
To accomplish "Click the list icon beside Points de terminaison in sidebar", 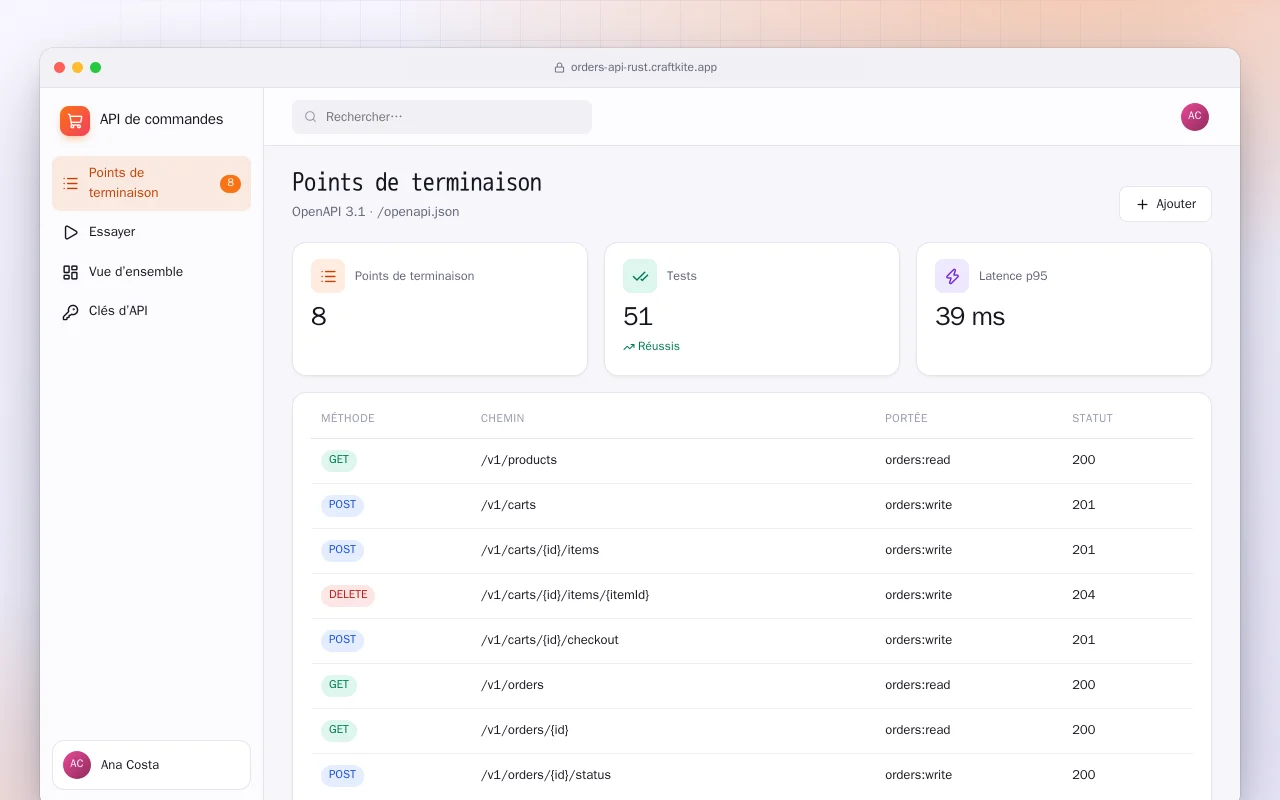I will [70, 183].
